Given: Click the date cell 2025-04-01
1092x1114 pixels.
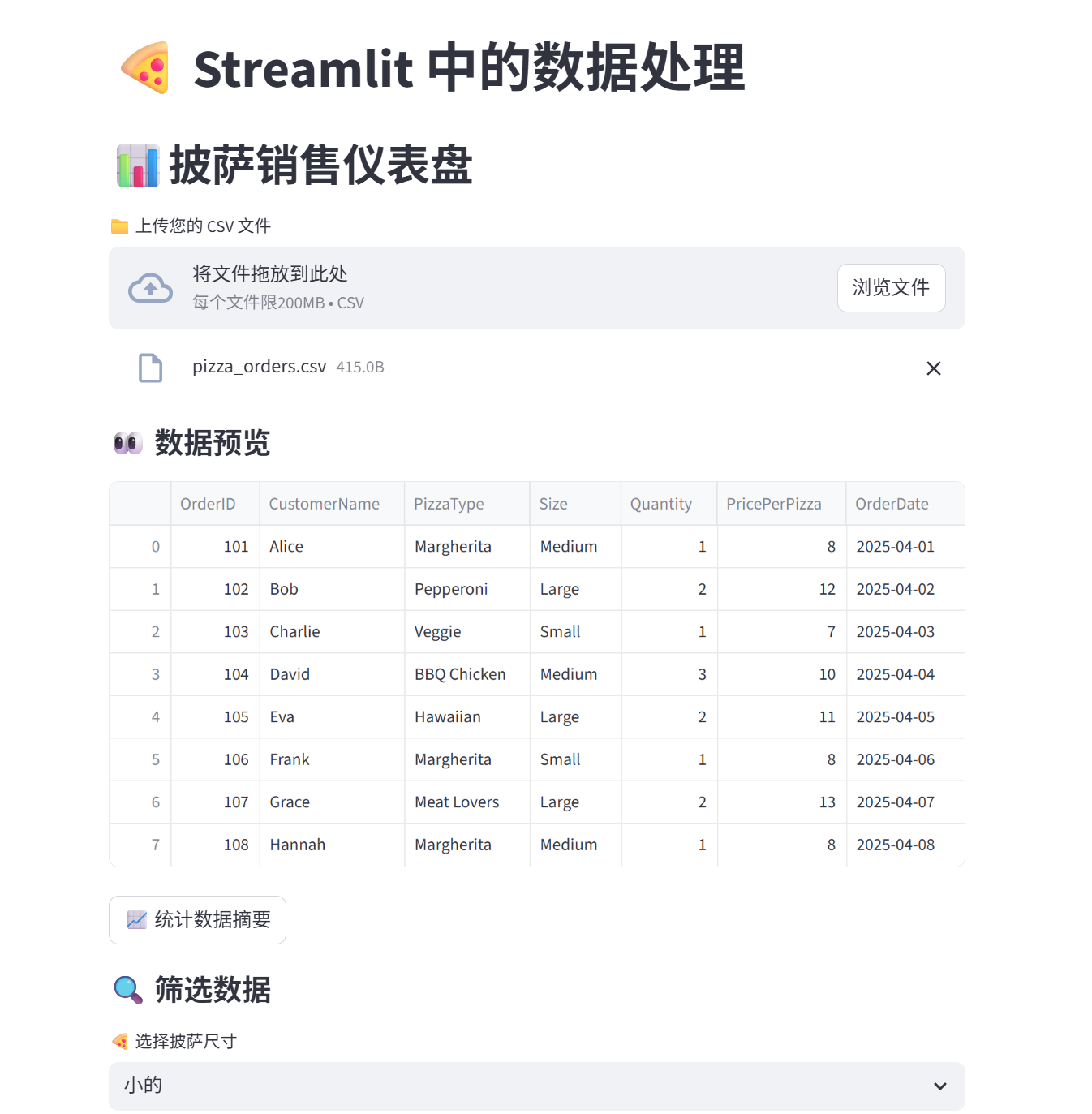Looking at the screenshot, I should click(x=905, y=547).
